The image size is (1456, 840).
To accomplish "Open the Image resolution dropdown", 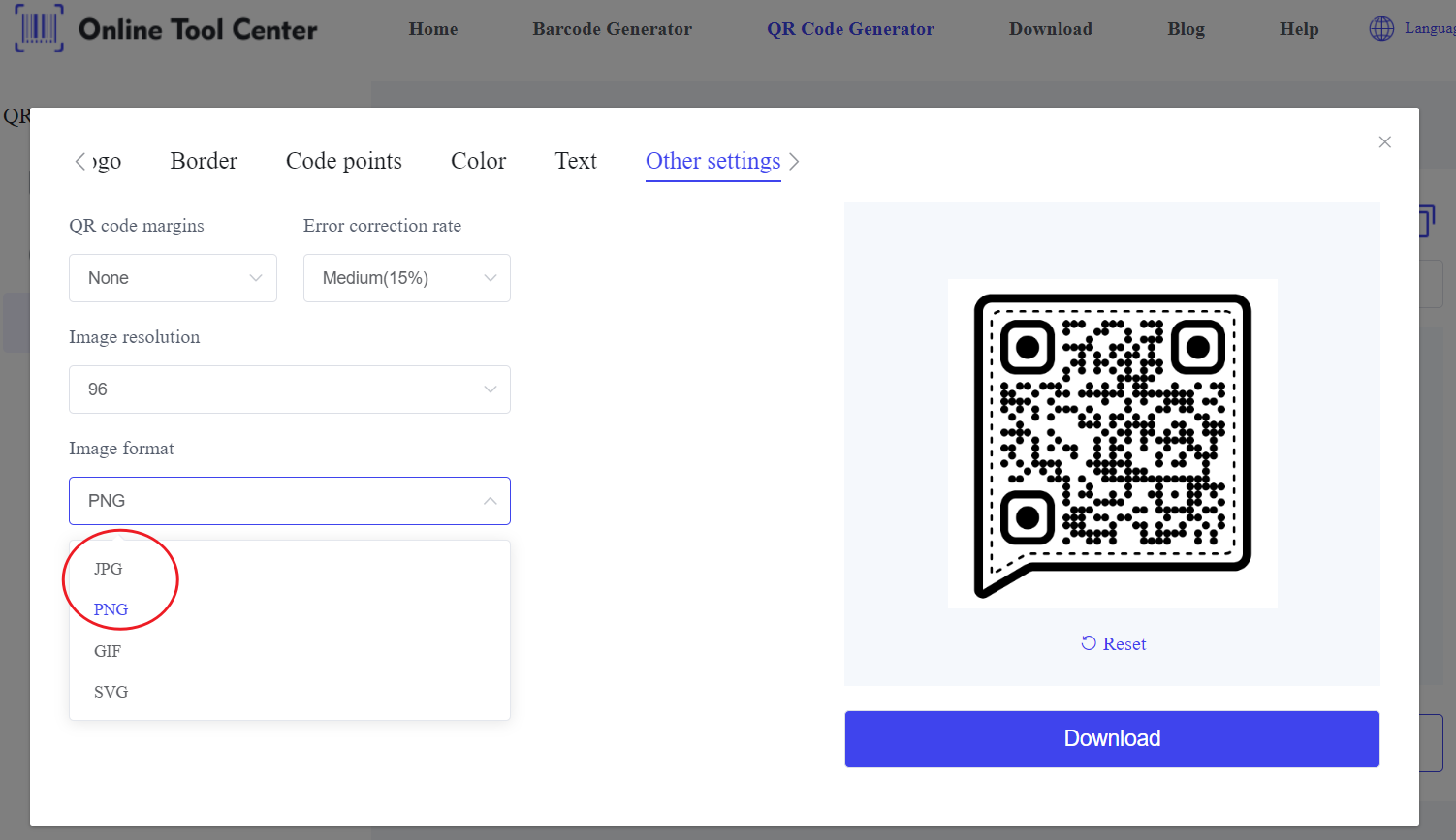I will coord(290,389).
